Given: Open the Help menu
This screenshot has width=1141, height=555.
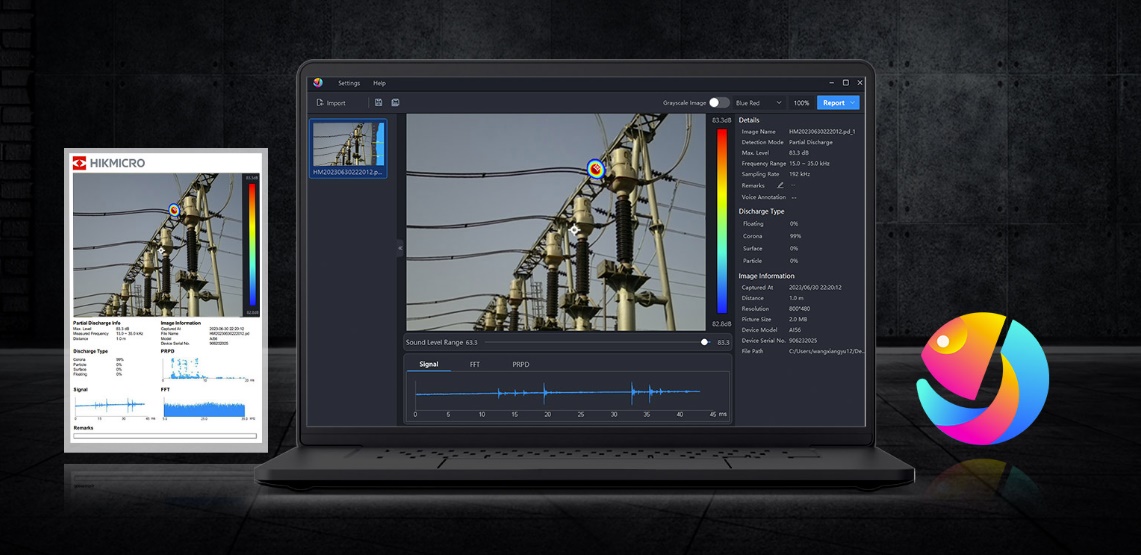Looking at the screenshot, I should point(379,83).
